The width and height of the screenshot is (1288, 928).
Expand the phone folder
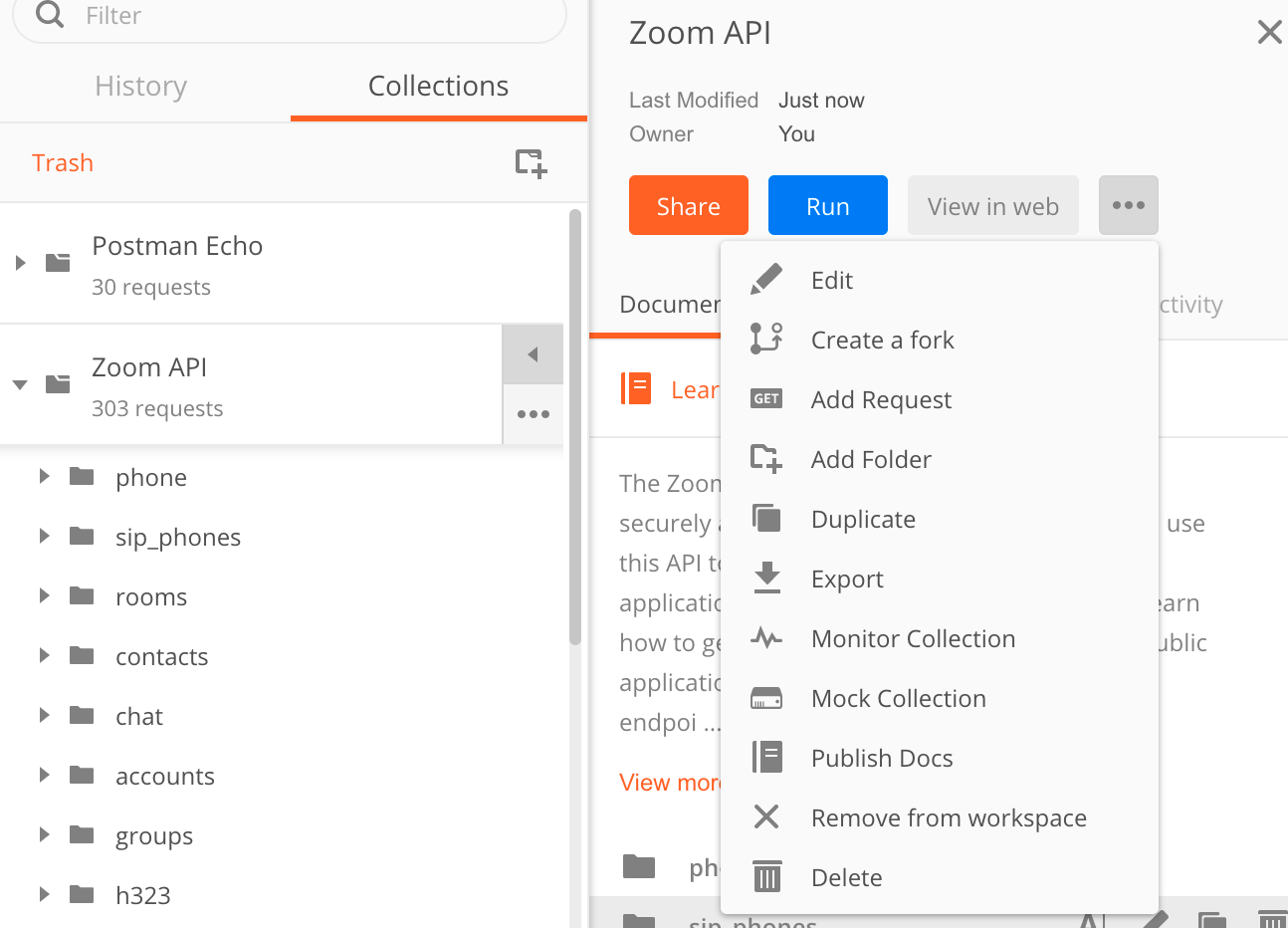tap(44, 477)
